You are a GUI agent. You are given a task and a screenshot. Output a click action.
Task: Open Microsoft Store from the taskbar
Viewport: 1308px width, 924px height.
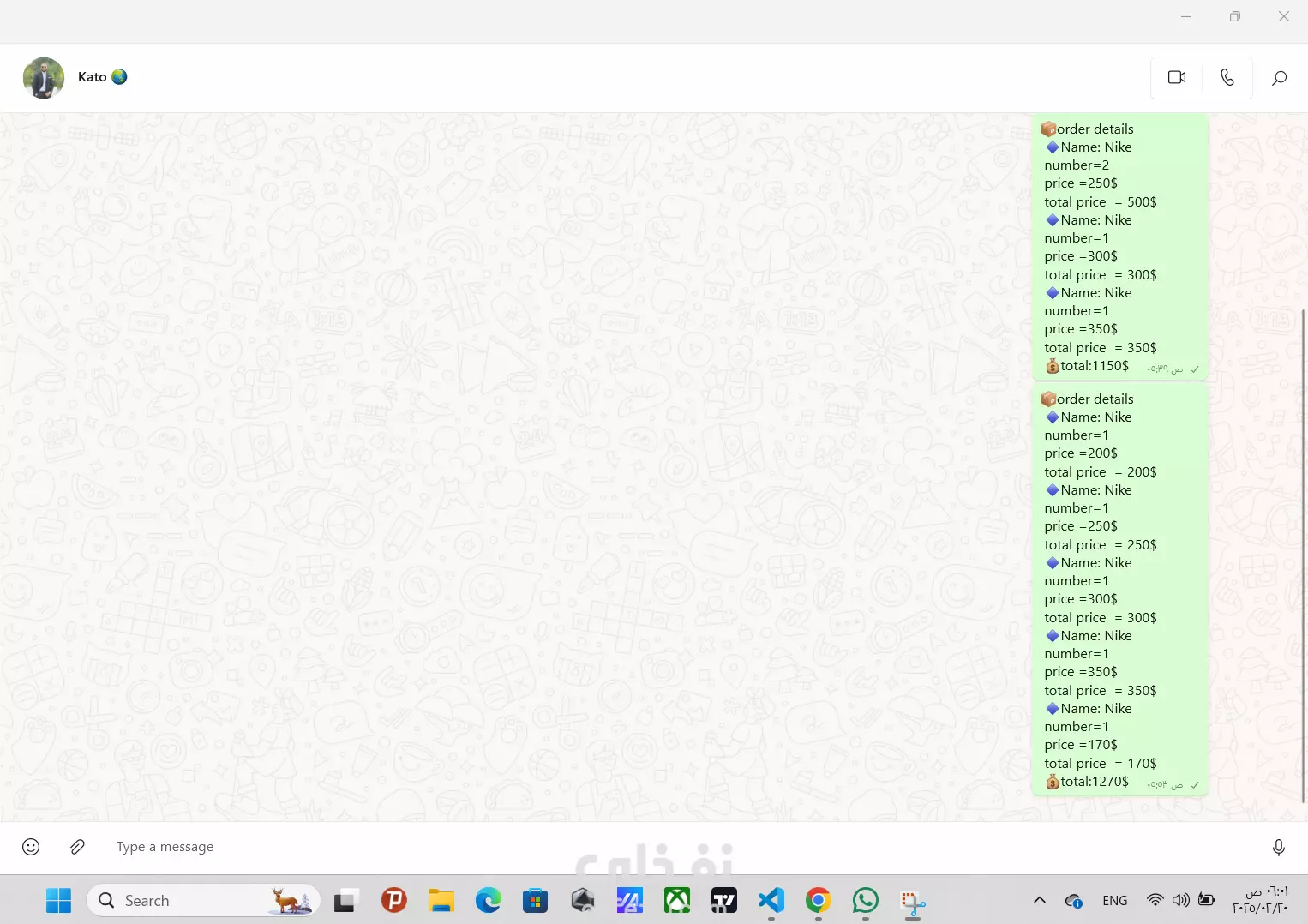[536, 901]
